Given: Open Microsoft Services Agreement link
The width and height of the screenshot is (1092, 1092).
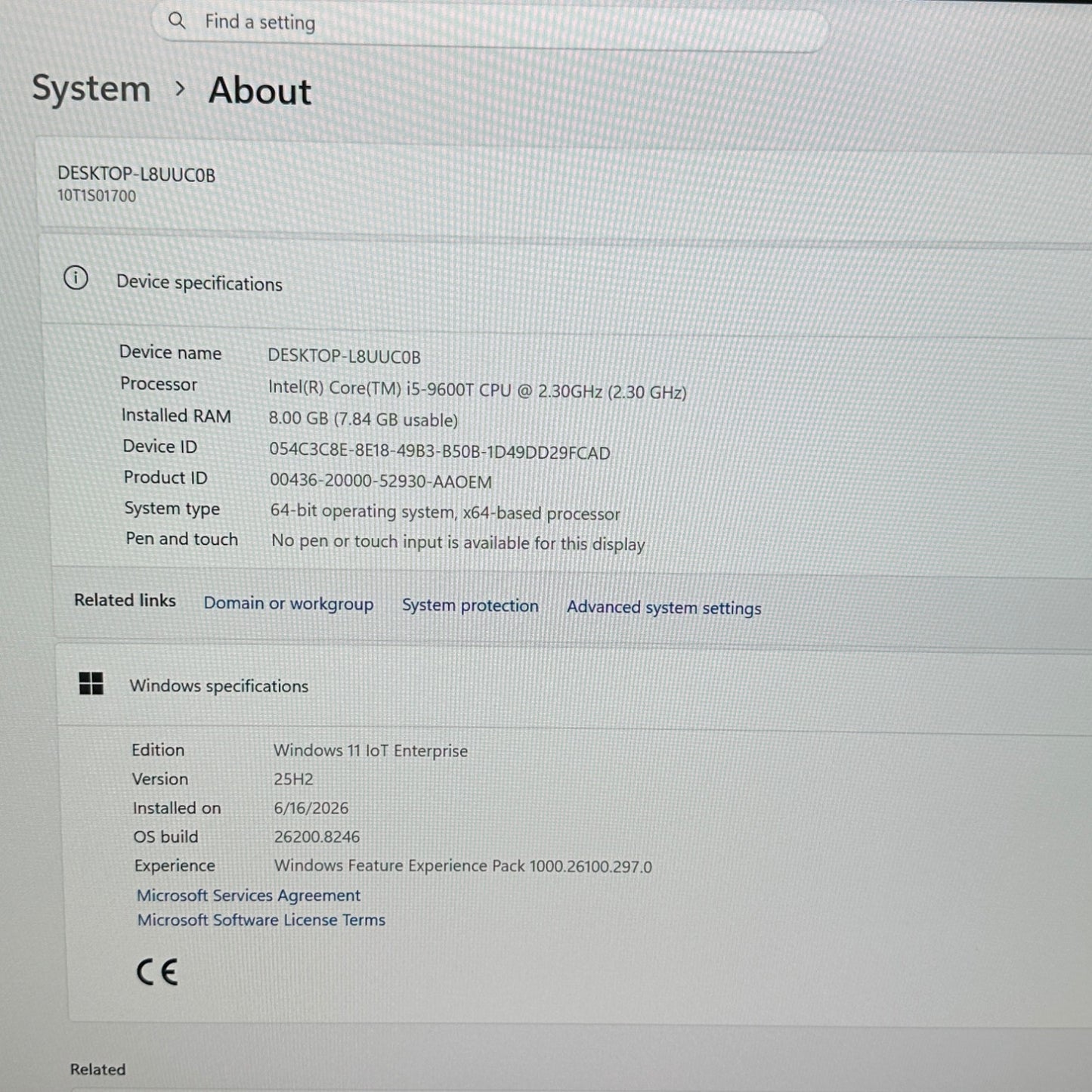Looking at the screenshot, I should click(x=249, y=896).
